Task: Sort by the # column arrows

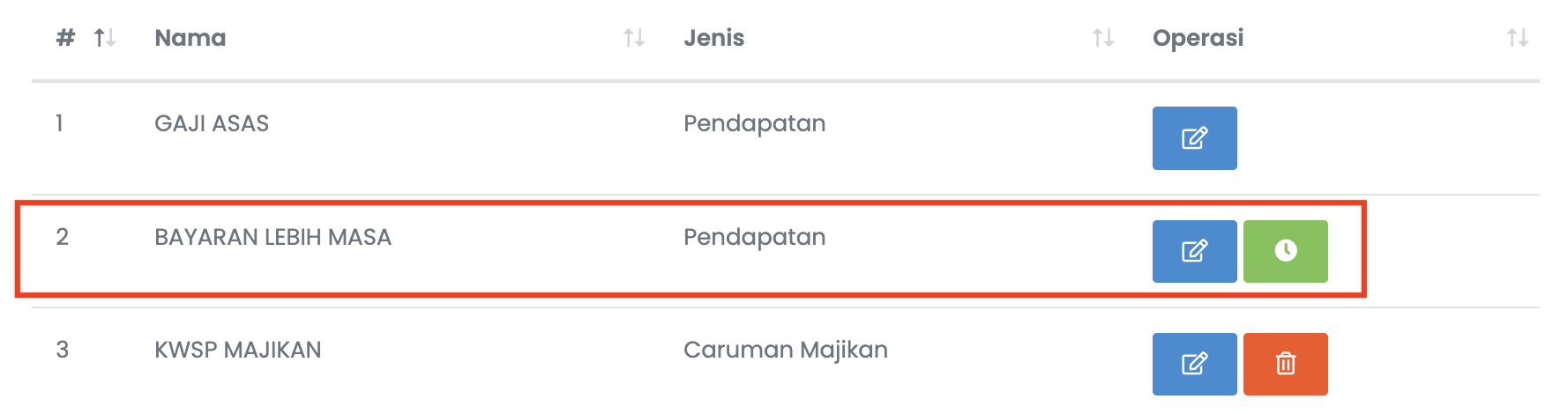Action: click(x=105, y=38)
